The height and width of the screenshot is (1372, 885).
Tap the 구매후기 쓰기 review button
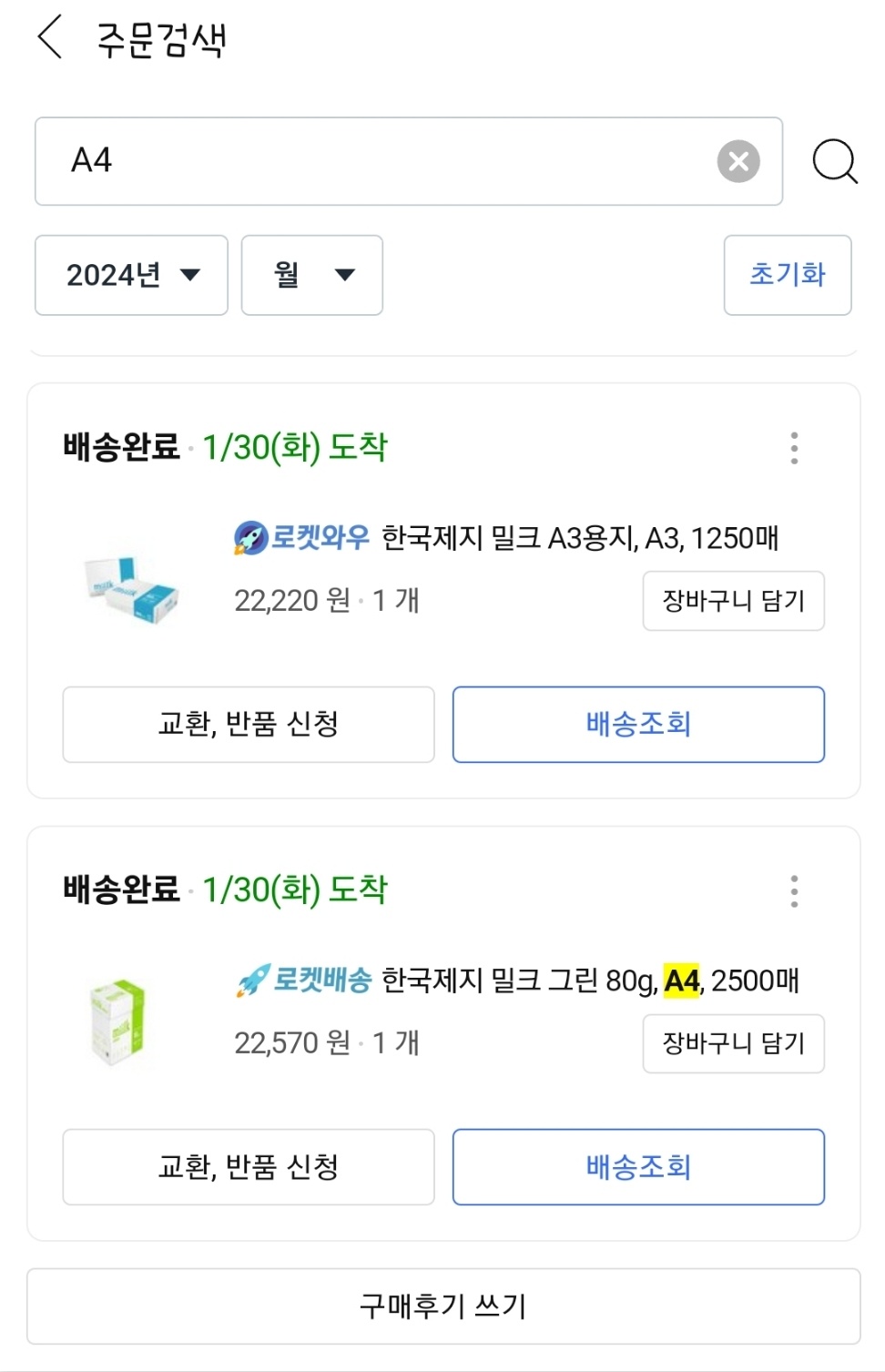tap(442, 1306)
